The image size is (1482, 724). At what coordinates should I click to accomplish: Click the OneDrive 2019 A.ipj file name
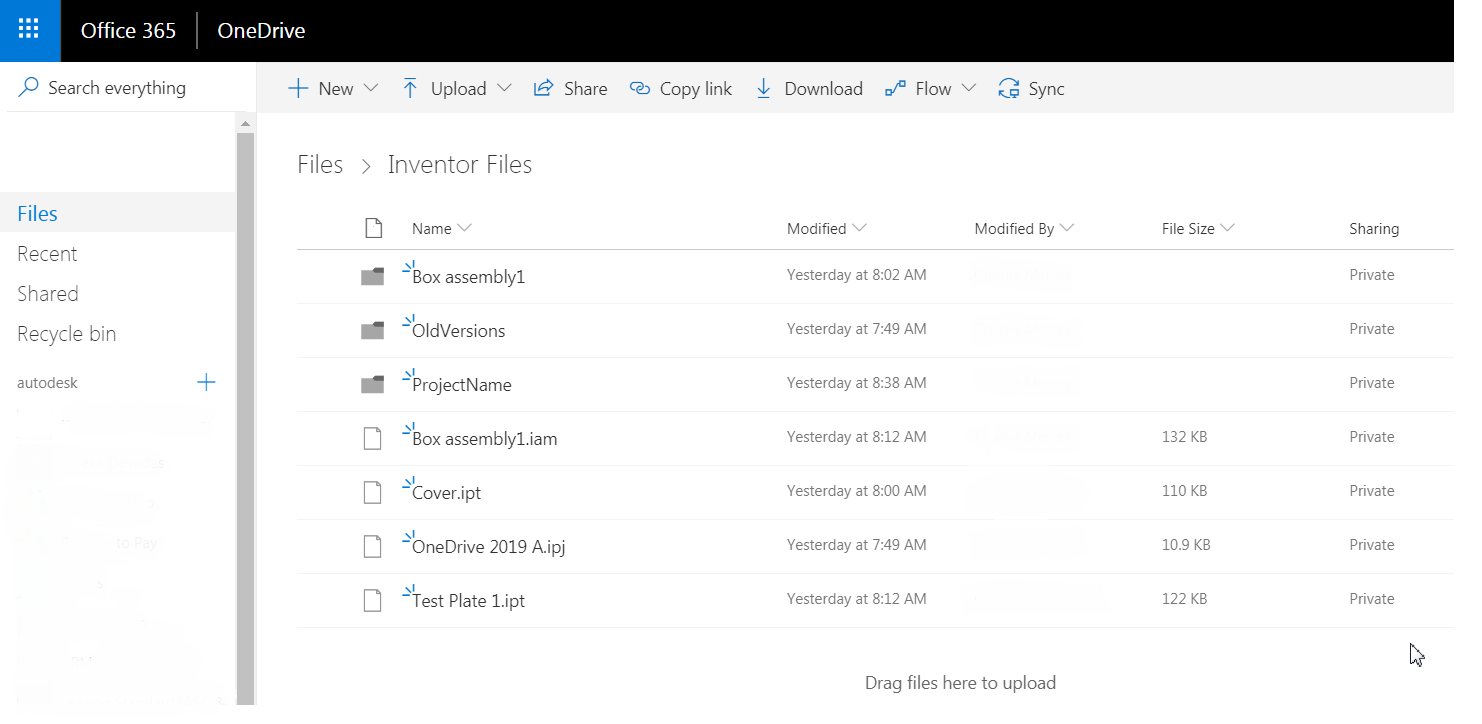(489, 546)
